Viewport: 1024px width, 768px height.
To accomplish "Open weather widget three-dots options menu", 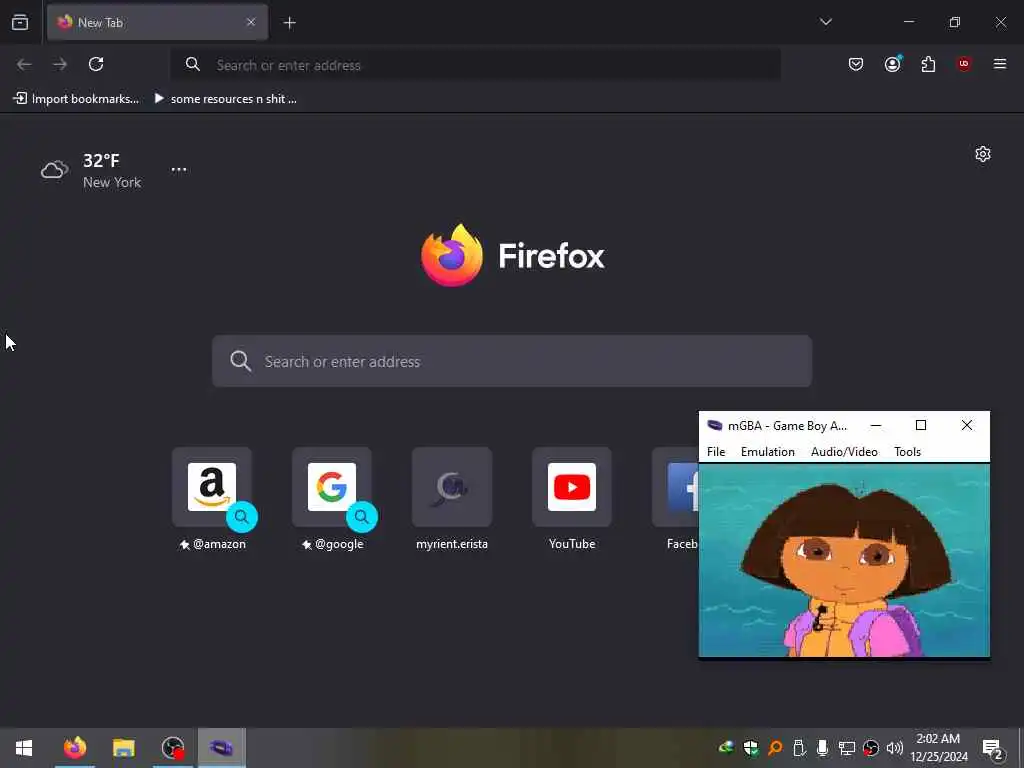I will click(179, 169).
